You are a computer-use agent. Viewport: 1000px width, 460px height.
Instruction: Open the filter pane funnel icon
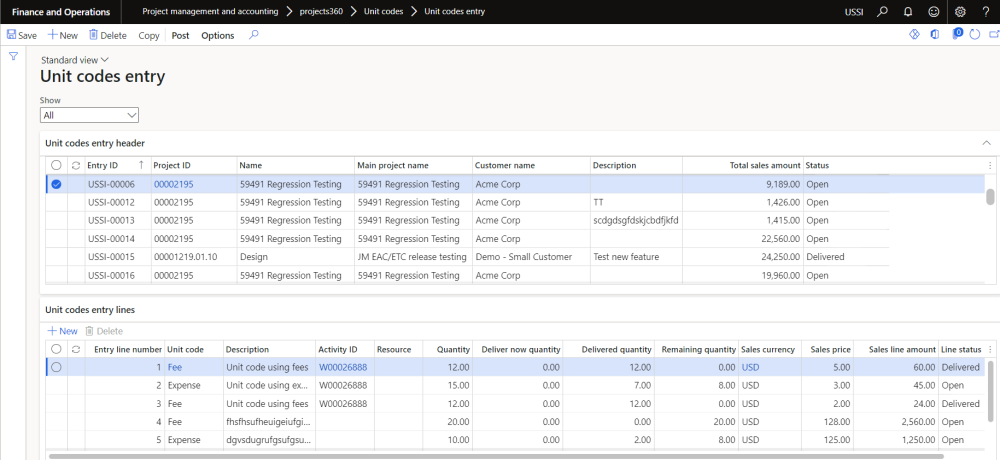[x=13, y=56]
